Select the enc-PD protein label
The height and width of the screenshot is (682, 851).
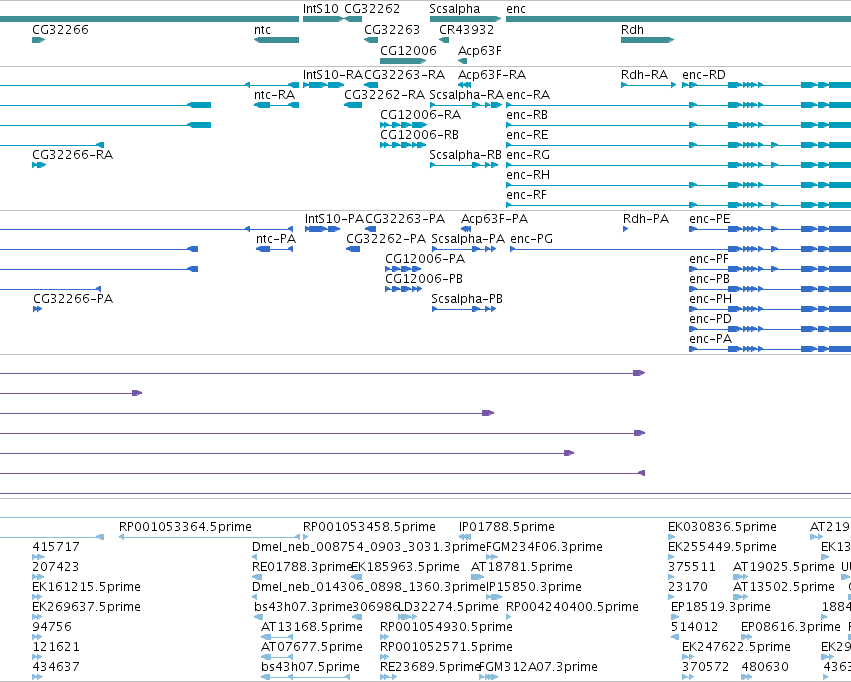(x=710, y=319)
